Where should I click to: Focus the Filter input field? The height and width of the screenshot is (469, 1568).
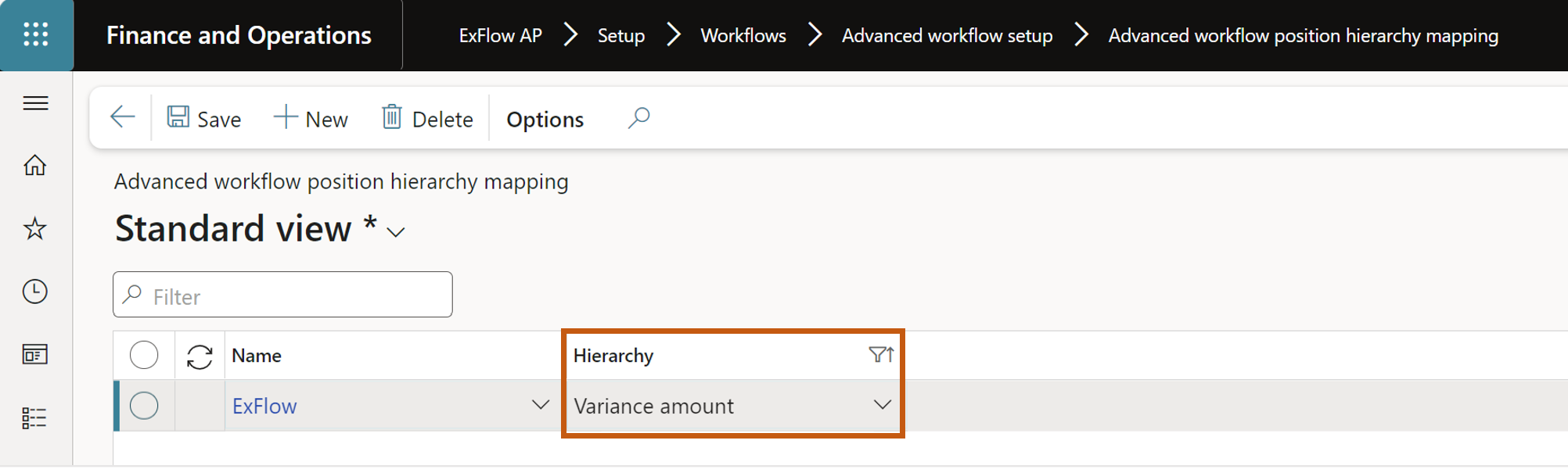pos(282,295)
